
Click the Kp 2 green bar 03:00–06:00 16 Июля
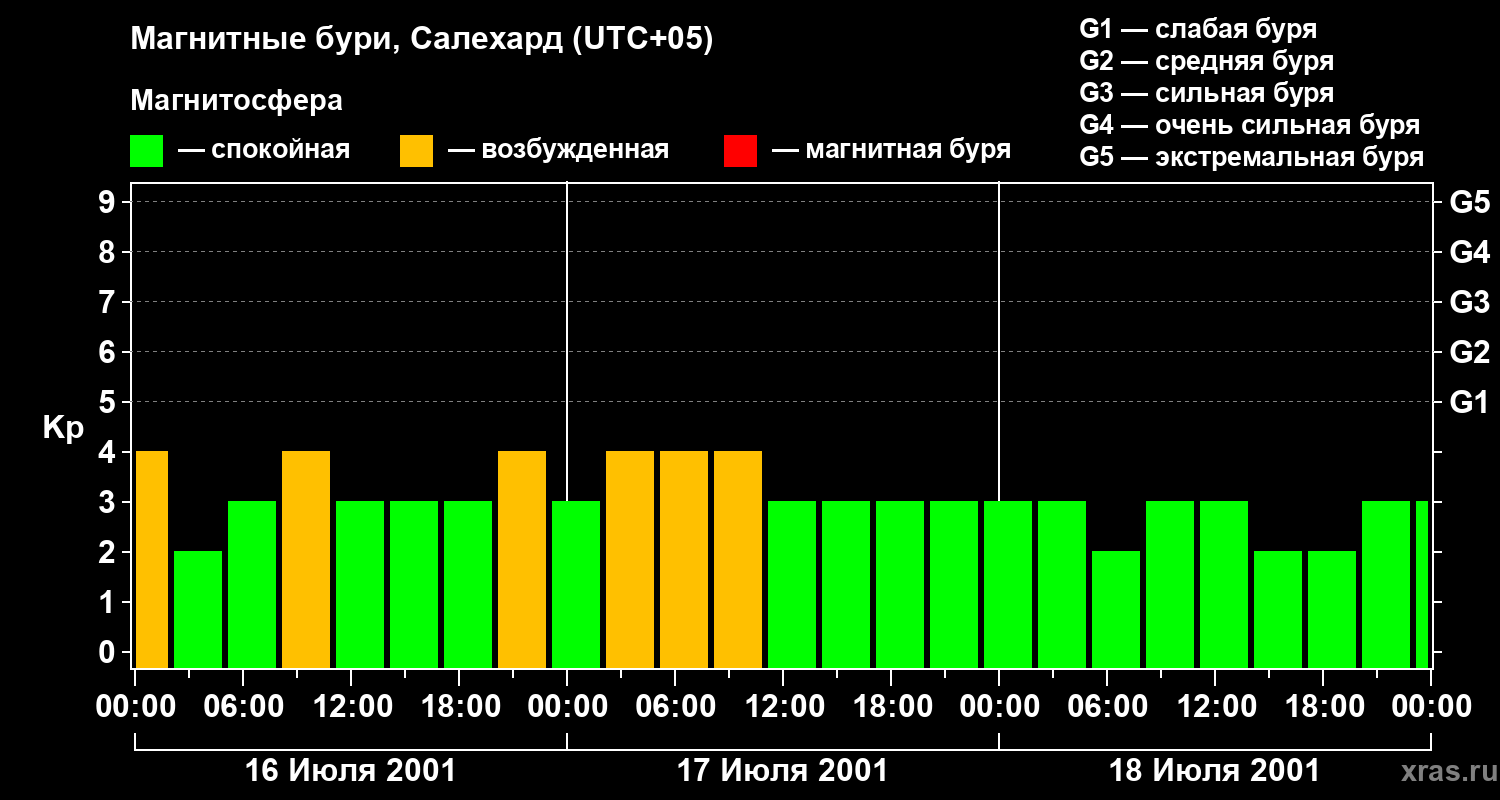pos(198,609)
